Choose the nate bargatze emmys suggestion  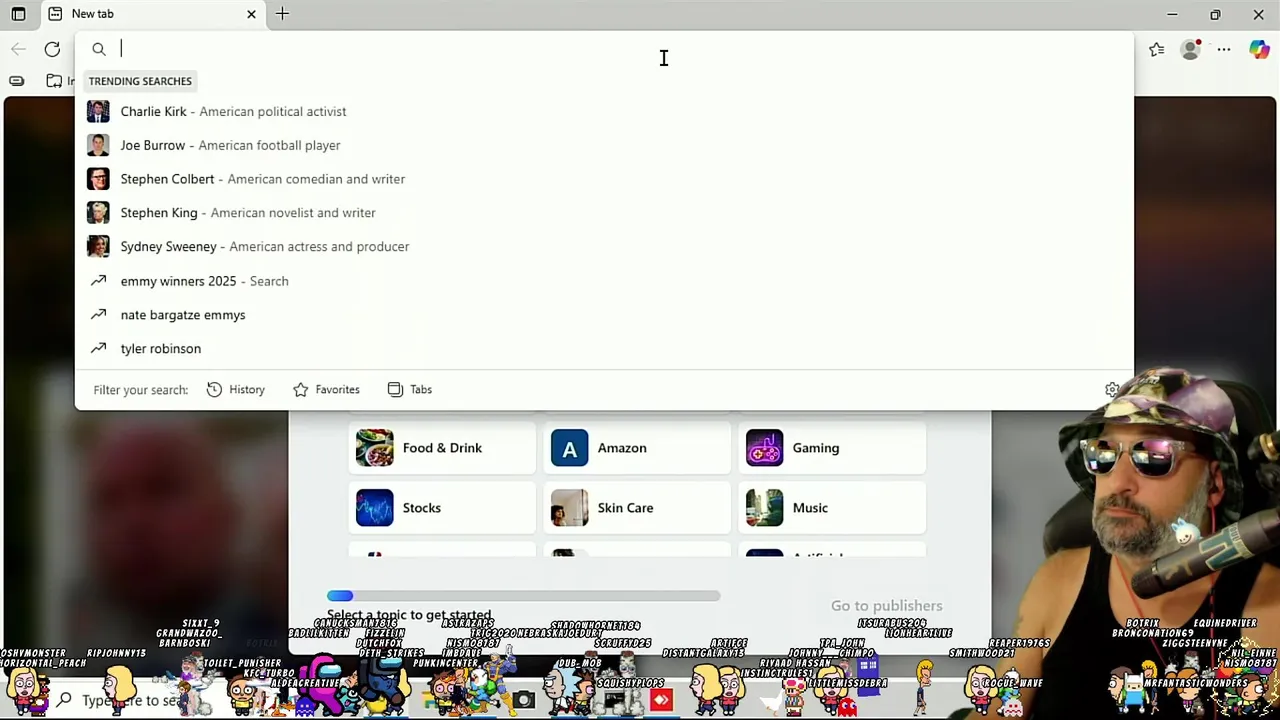click(604, 315)
